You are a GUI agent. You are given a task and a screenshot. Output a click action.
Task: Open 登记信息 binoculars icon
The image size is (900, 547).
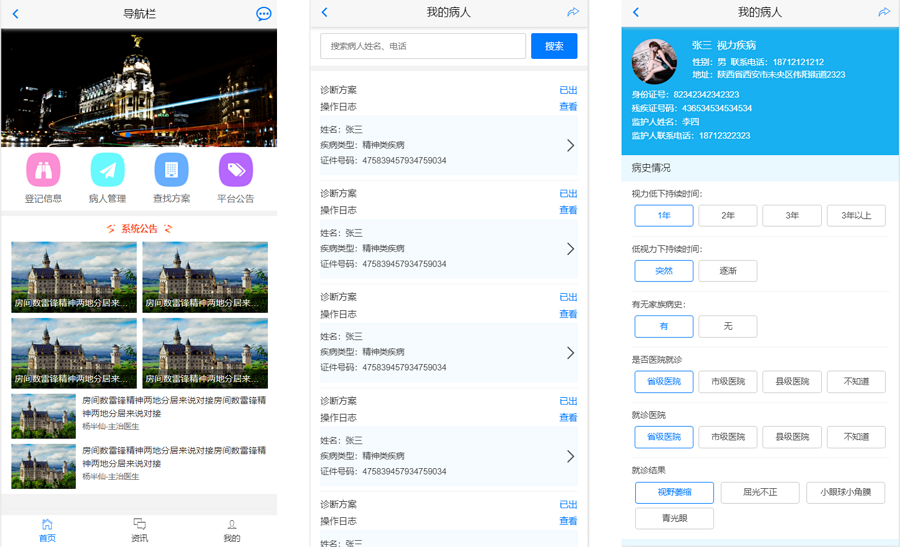click(x=43, y=170)
